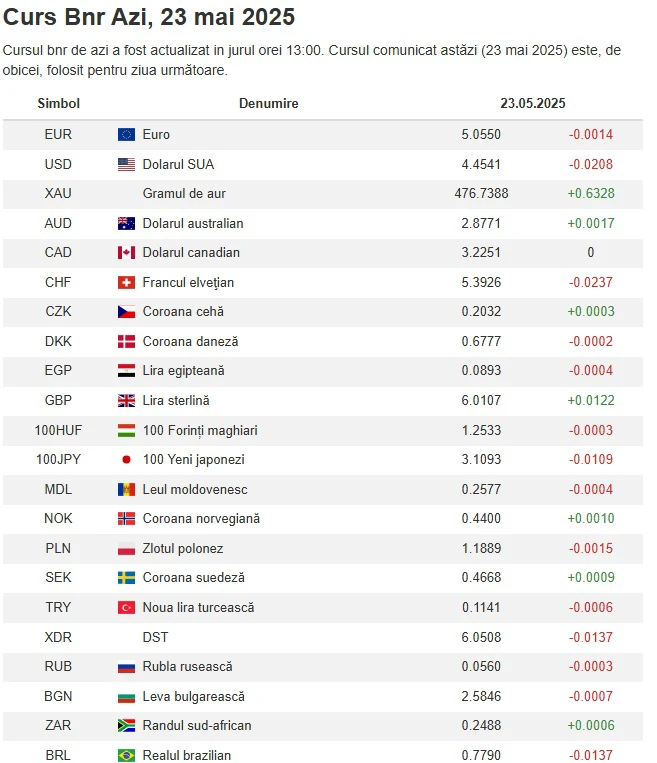Click the XDR symbol cell
Image resolution: width=657 pixels, height=763 pixels.
(58, 637)
